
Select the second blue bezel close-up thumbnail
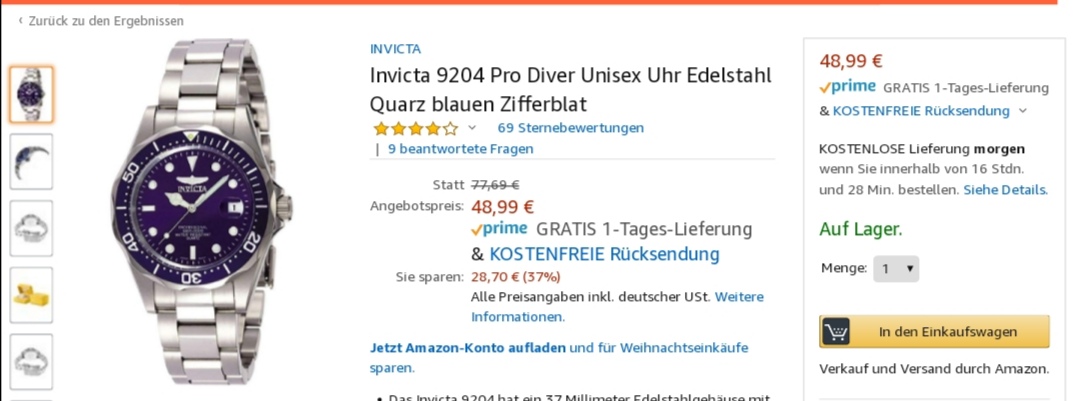pyautogui.click(x=31, y=161)
